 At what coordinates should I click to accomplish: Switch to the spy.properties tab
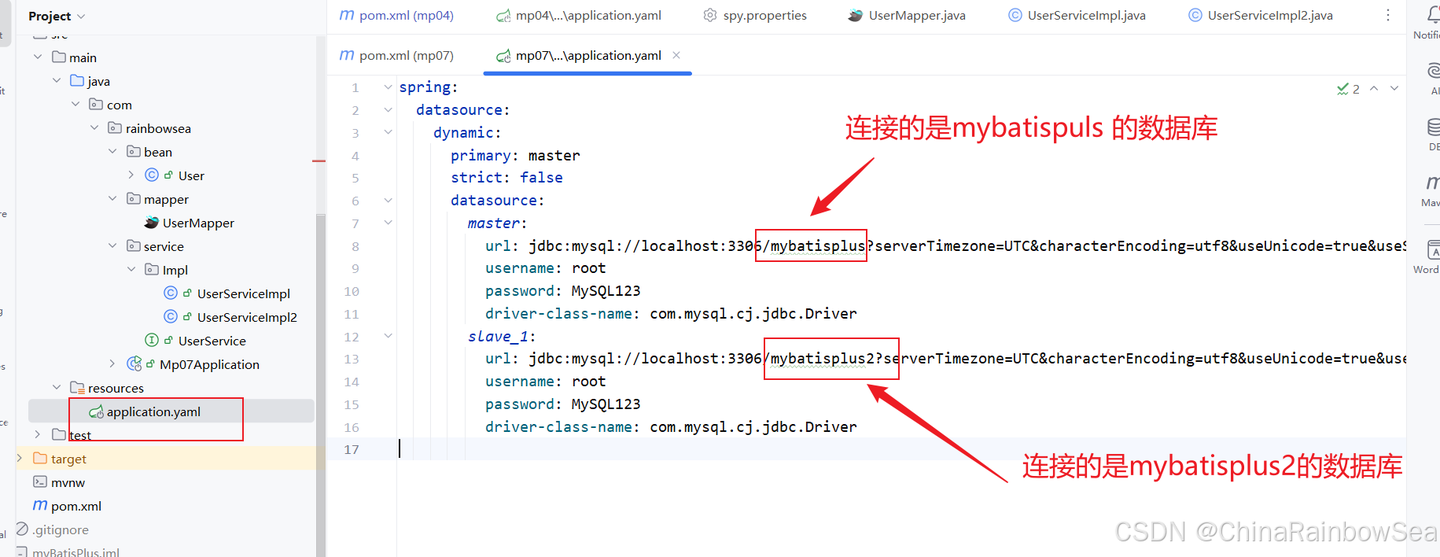[755, 15]
